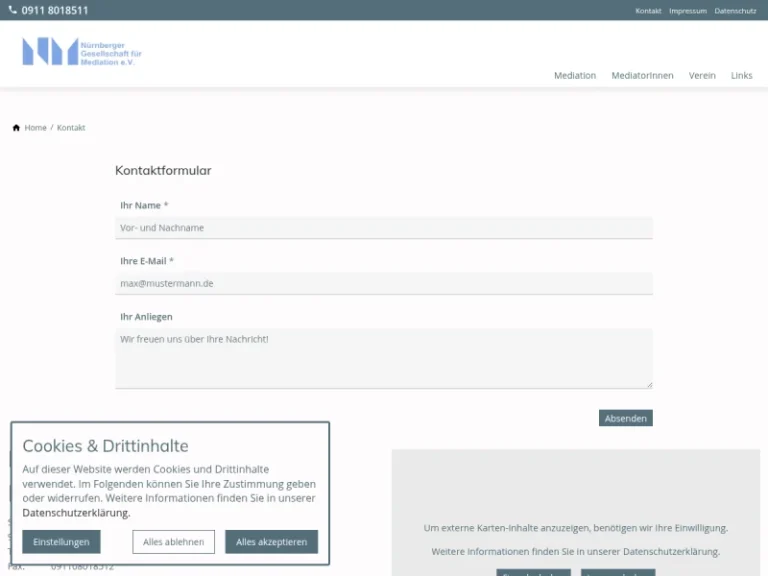Go to the Links menu item

[741, 76]
